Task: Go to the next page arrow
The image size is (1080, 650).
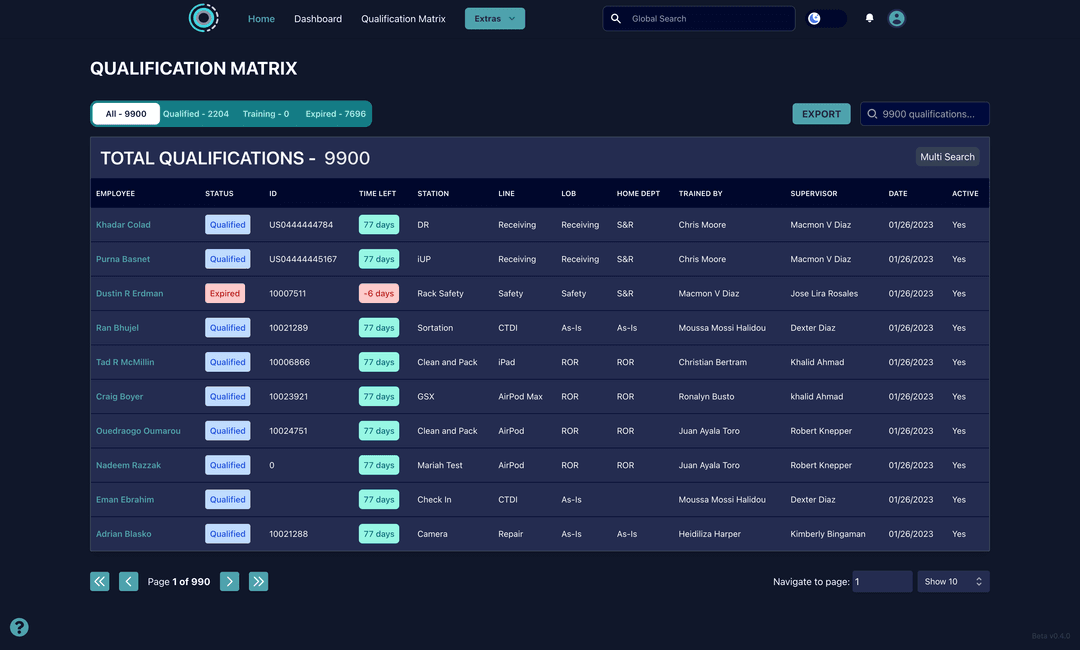Action: tap(229, 581)
